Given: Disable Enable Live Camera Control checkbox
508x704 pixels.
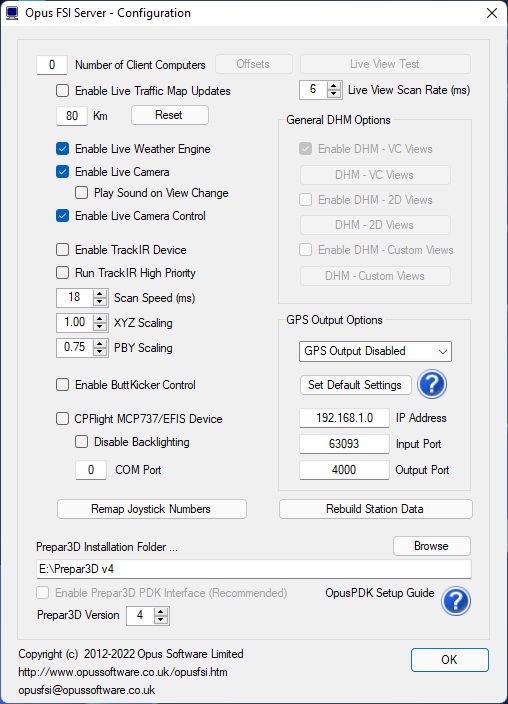Looking at the screenshot, I should 62,216.
